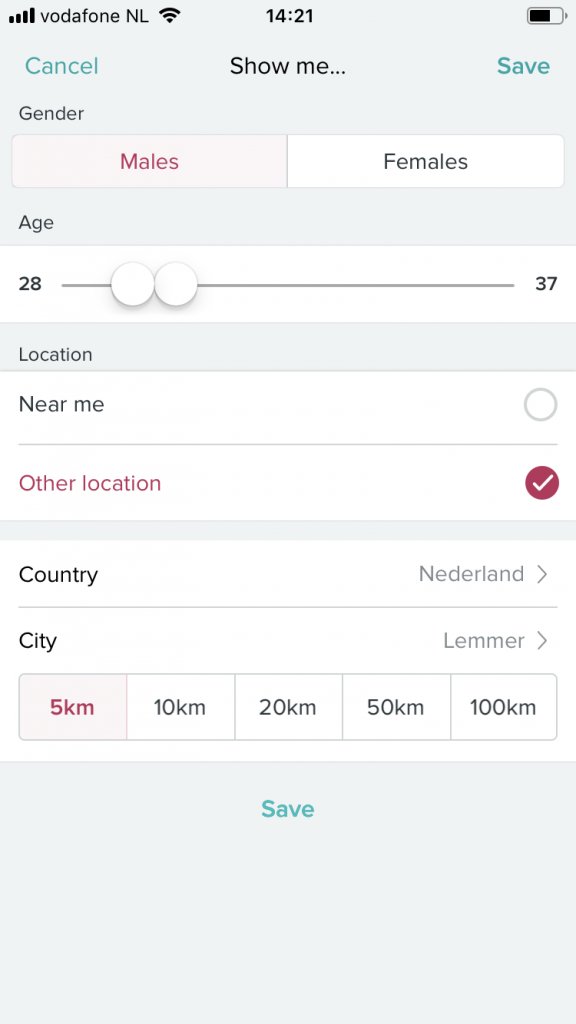
Task: Tap Cancel to discard changes
Action: pyautogui.click(x=61, y=66)
